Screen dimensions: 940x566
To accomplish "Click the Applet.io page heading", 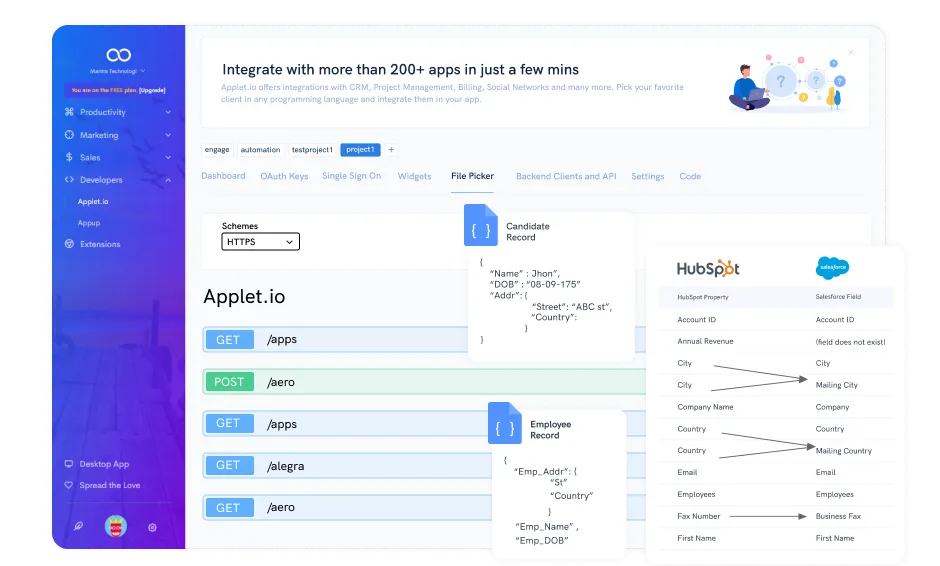I will (244, 297).
